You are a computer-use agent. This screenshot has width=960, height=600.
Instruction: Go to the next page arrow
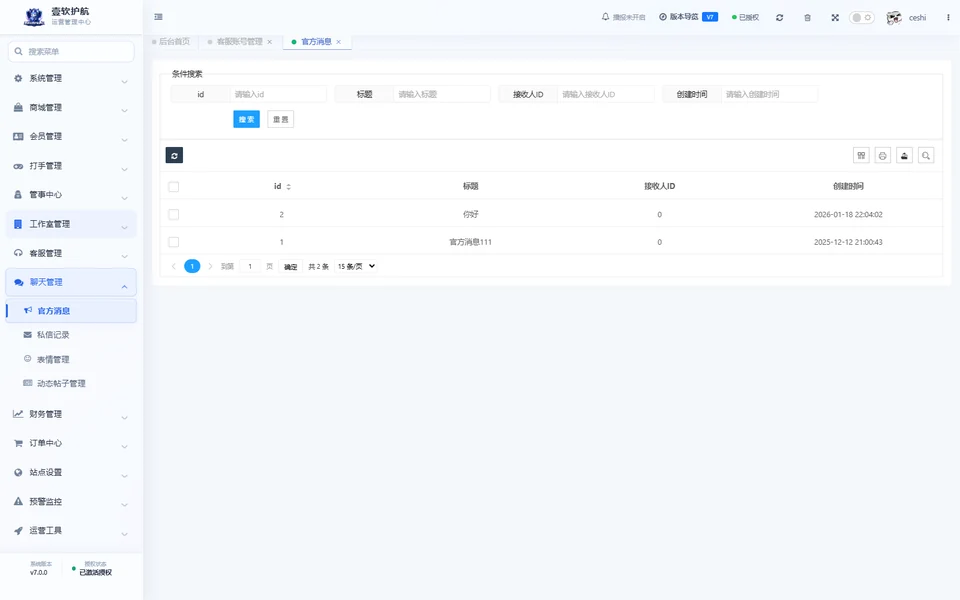(x=210, y=266)
